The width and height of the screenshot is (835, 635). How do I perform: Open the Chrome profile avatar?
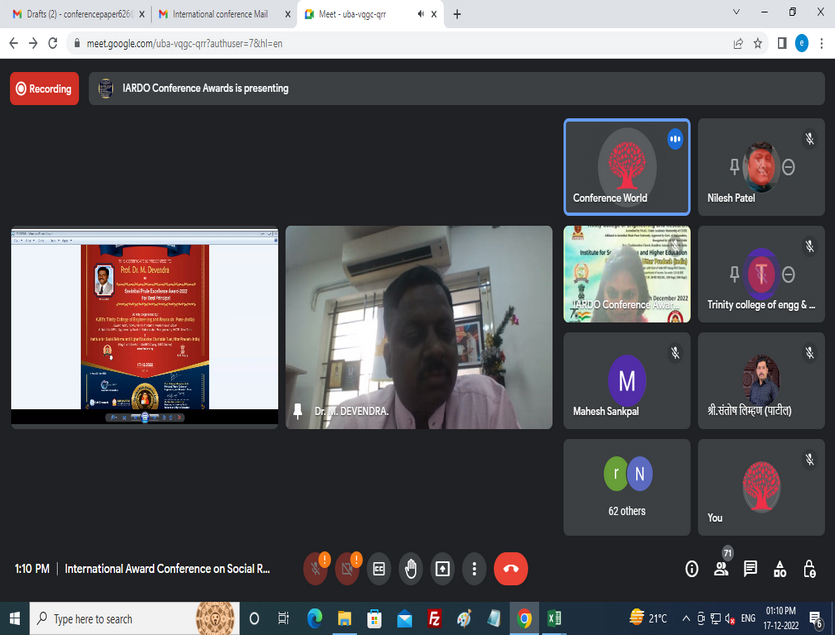(801, 44)
